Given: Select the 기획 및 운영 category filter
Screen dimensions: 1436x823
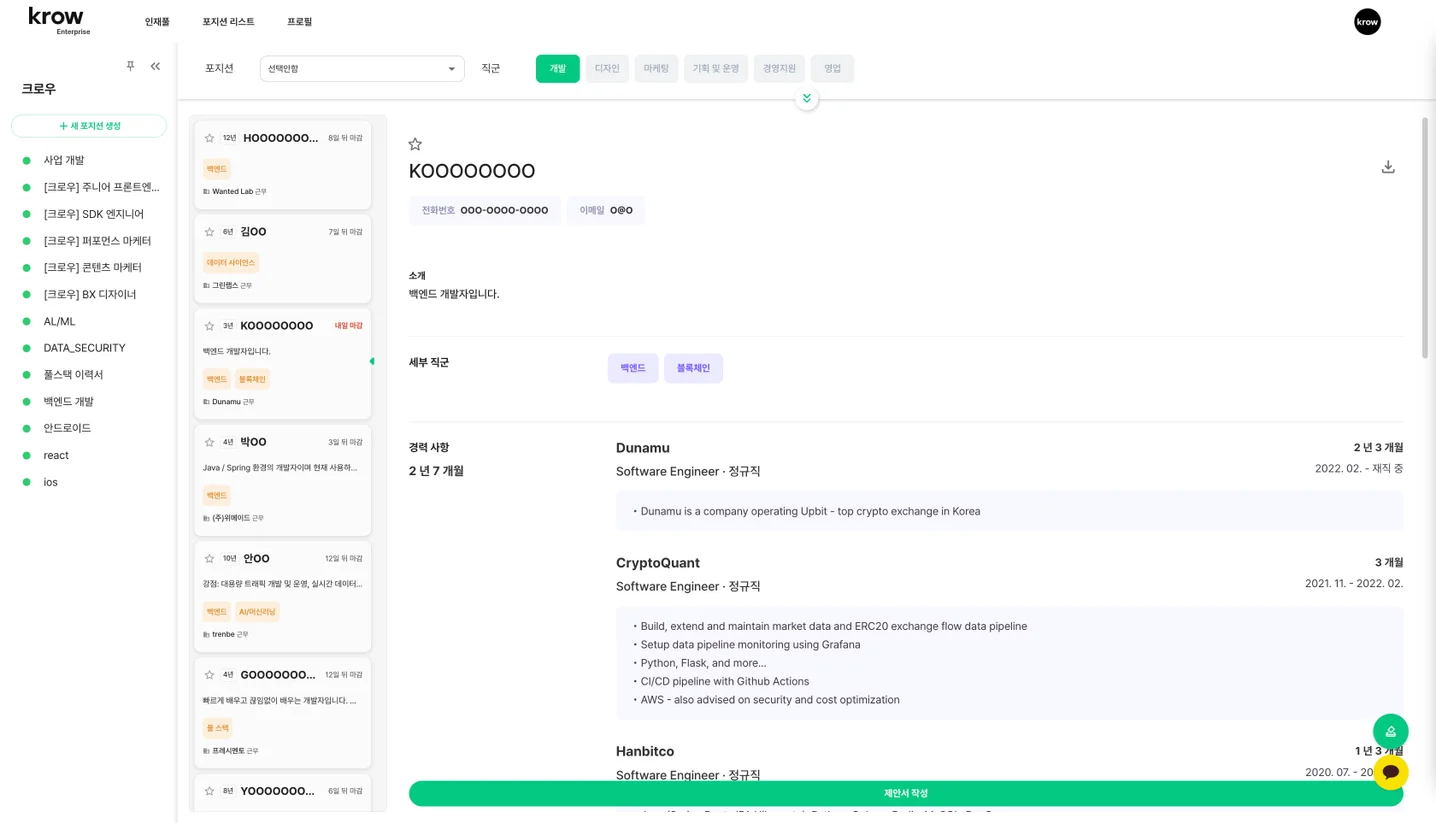Looking at the screenshot, I should 716,69.
